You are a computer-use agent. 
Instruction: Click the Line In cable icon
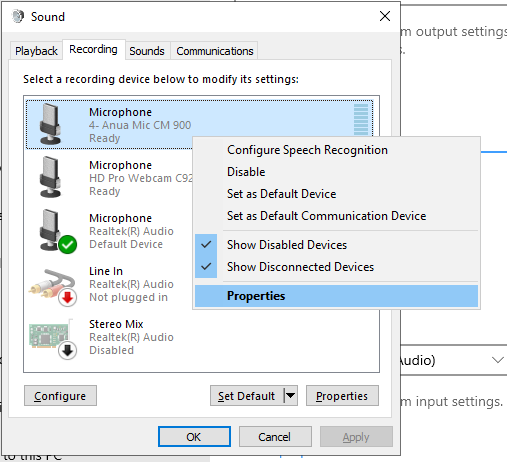(x=53, y=287)
